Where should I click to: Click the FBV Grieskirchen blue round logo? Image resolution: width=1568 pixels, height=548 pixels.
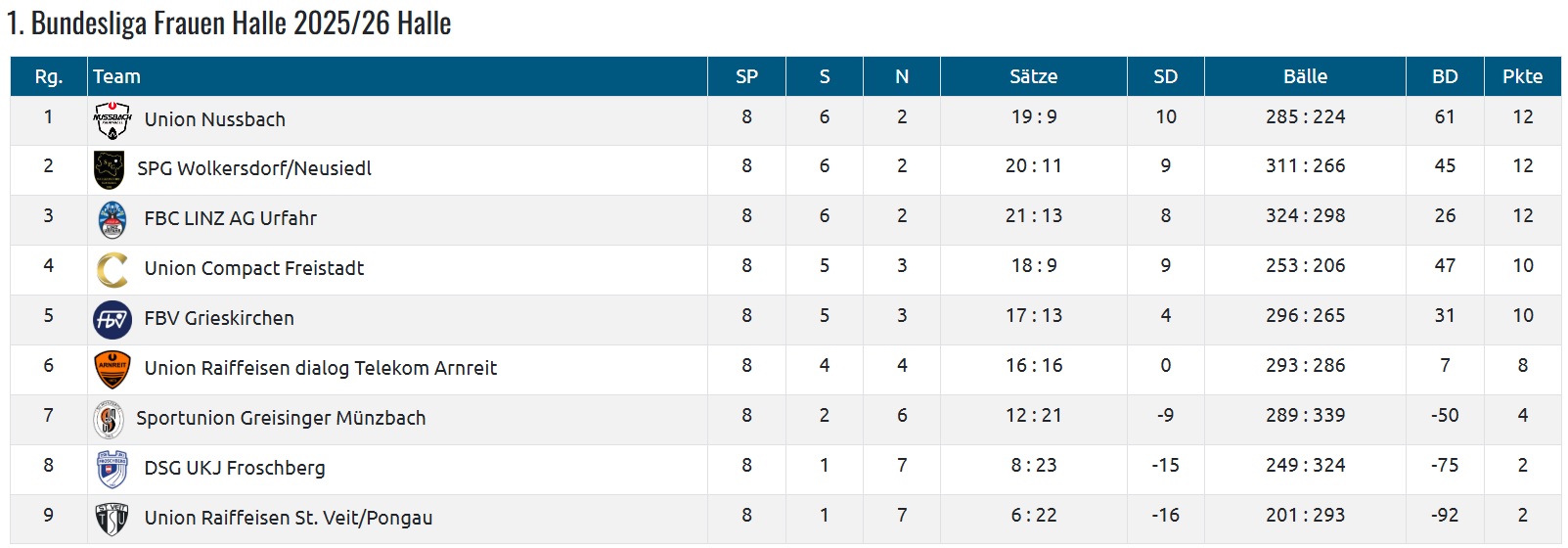point(112,319)
